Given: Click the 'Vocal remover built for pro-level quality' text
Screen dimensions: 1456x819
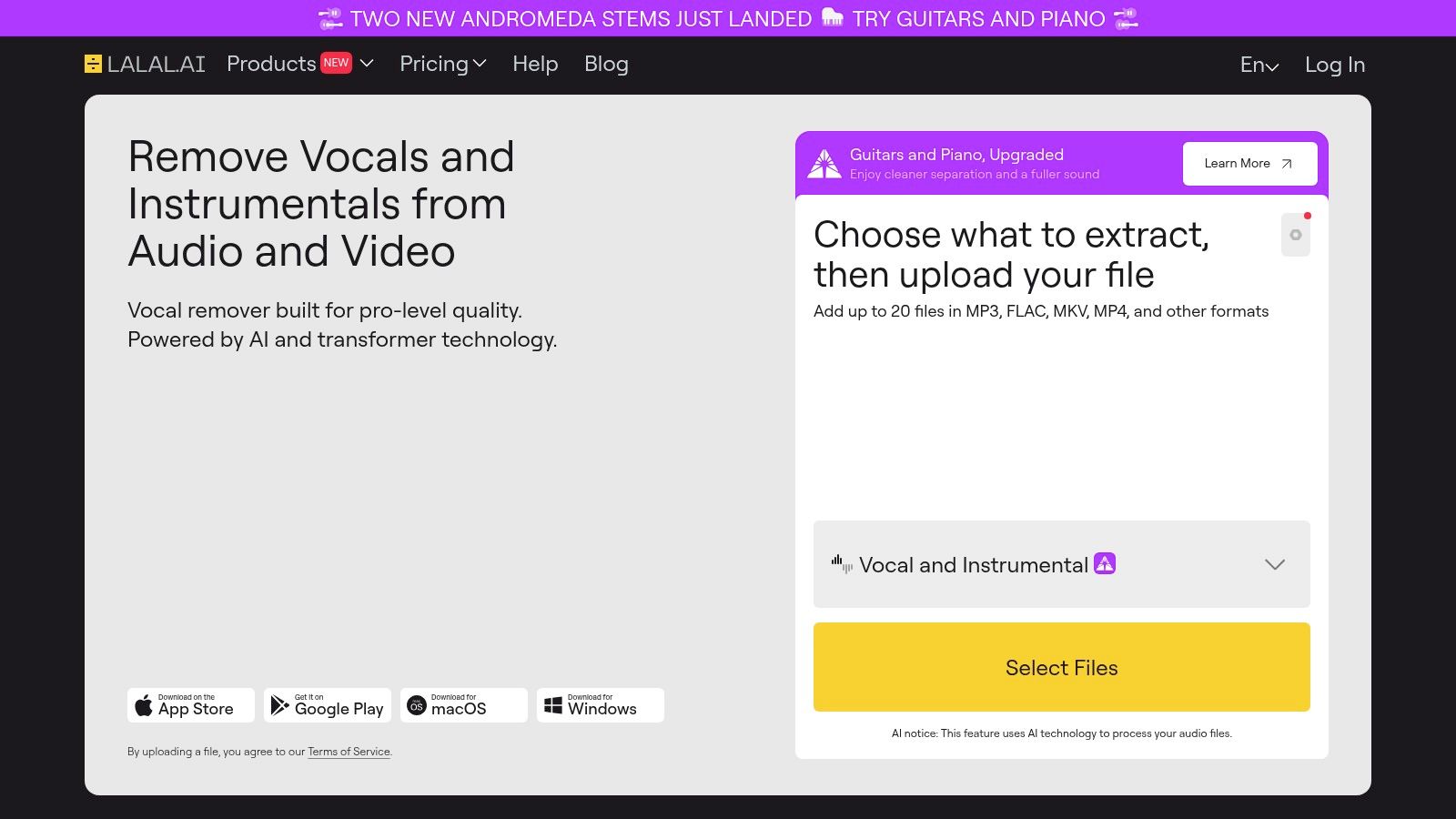Looking at the screenshot, I should tap(325, 310).
